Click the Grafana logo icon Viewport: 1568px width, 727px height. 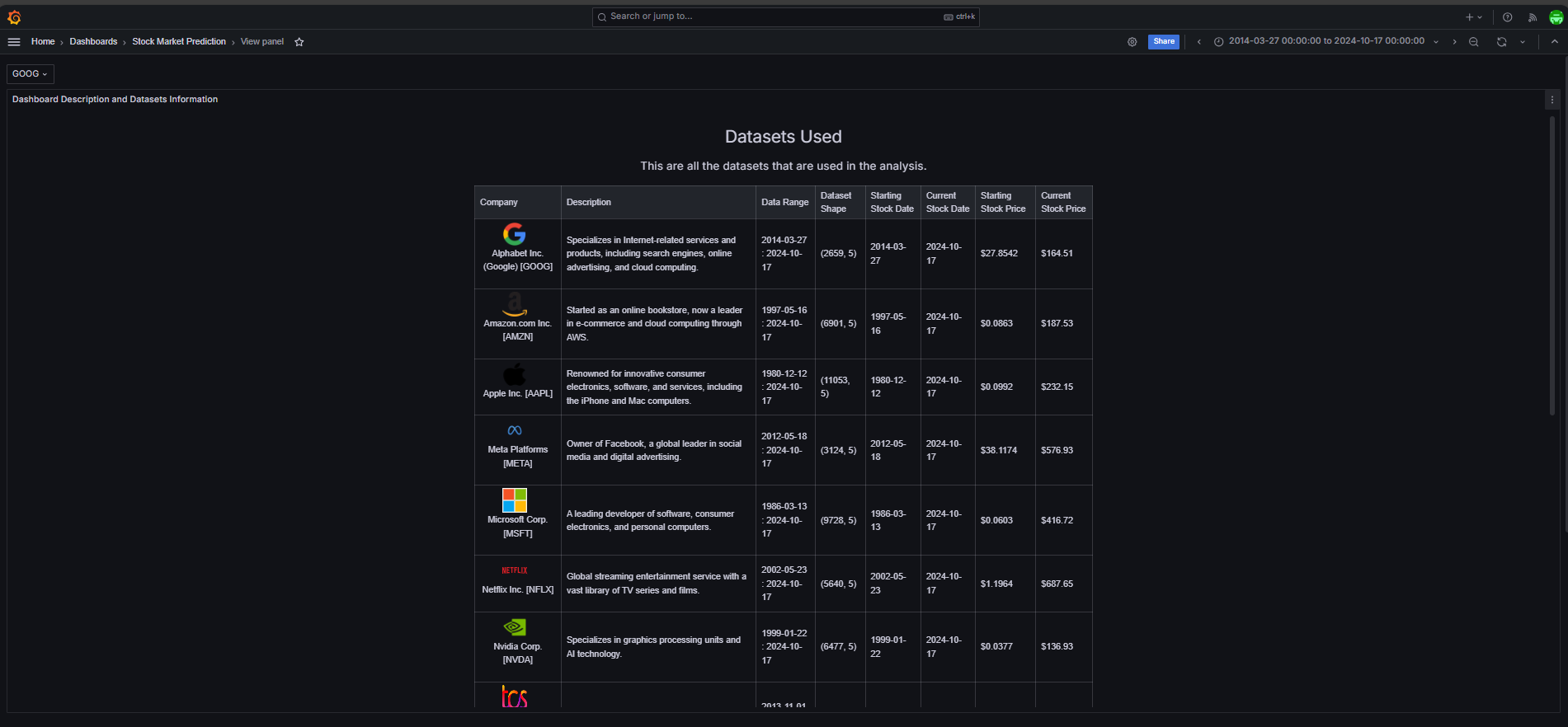(14, 17)
